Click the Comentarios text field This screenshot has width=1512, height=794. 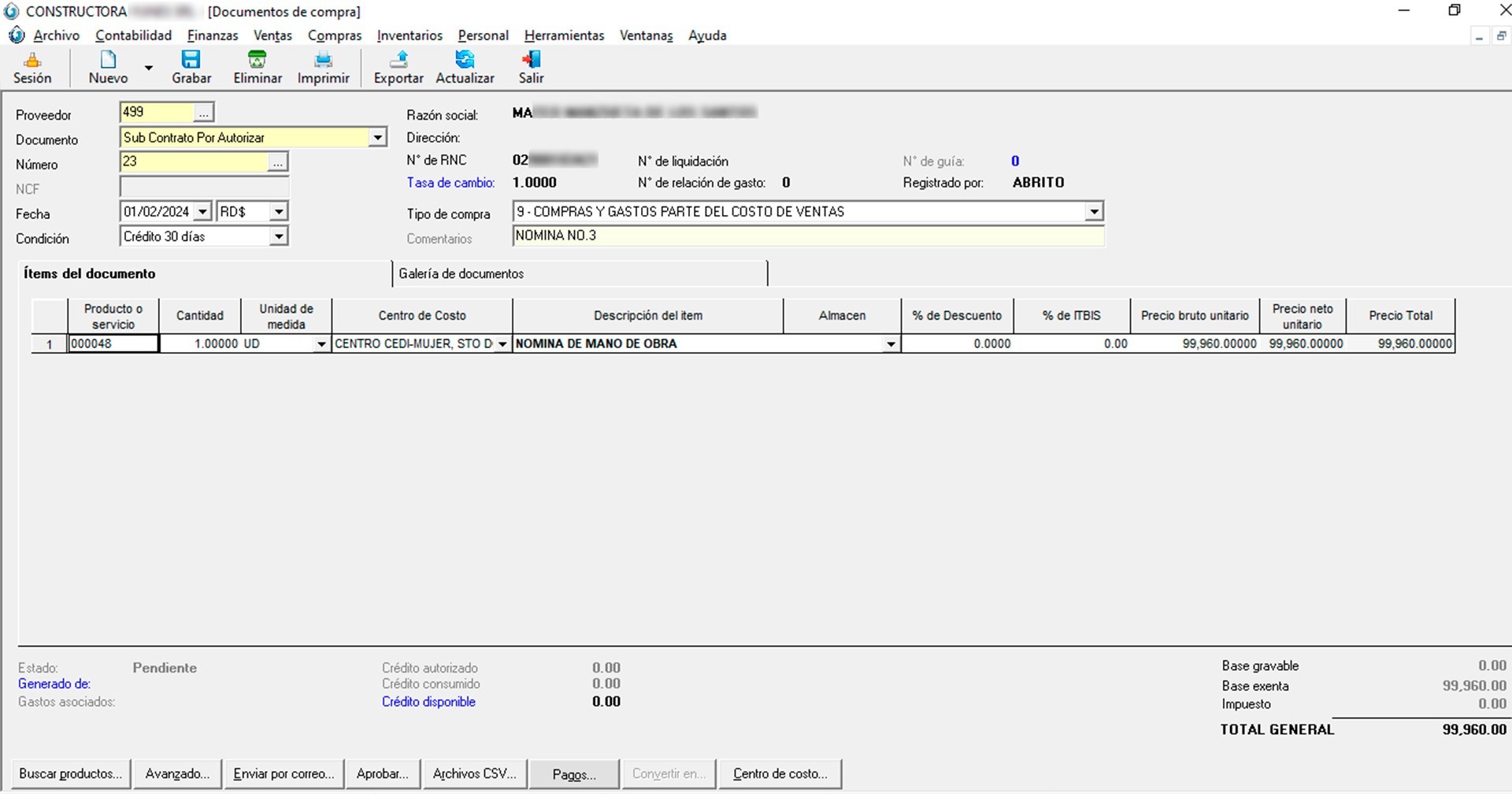click(807, 236)
